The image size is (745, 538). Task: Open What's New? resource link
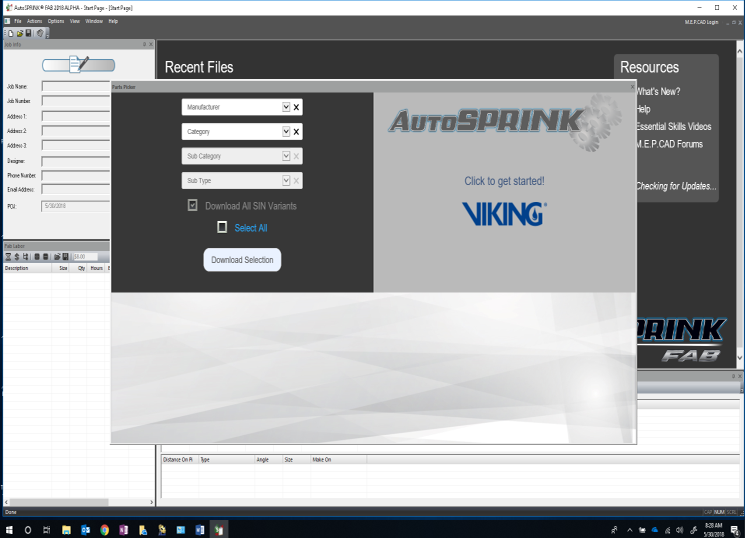point(659,92)
